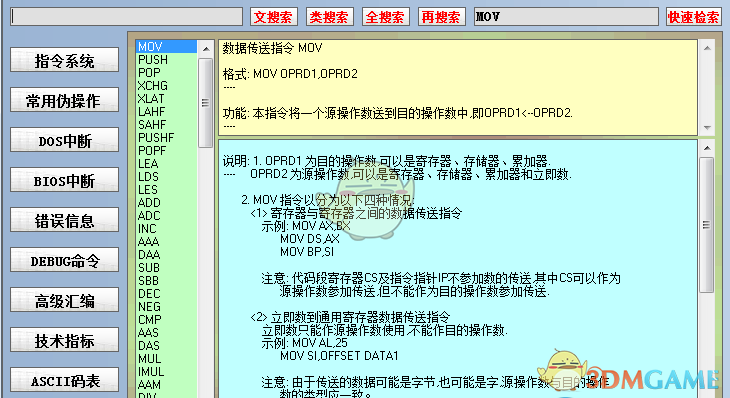Select MOV in the instruction list
This screenshot has width=730, height=398.
pyautogui.click(x=166, y=47)
